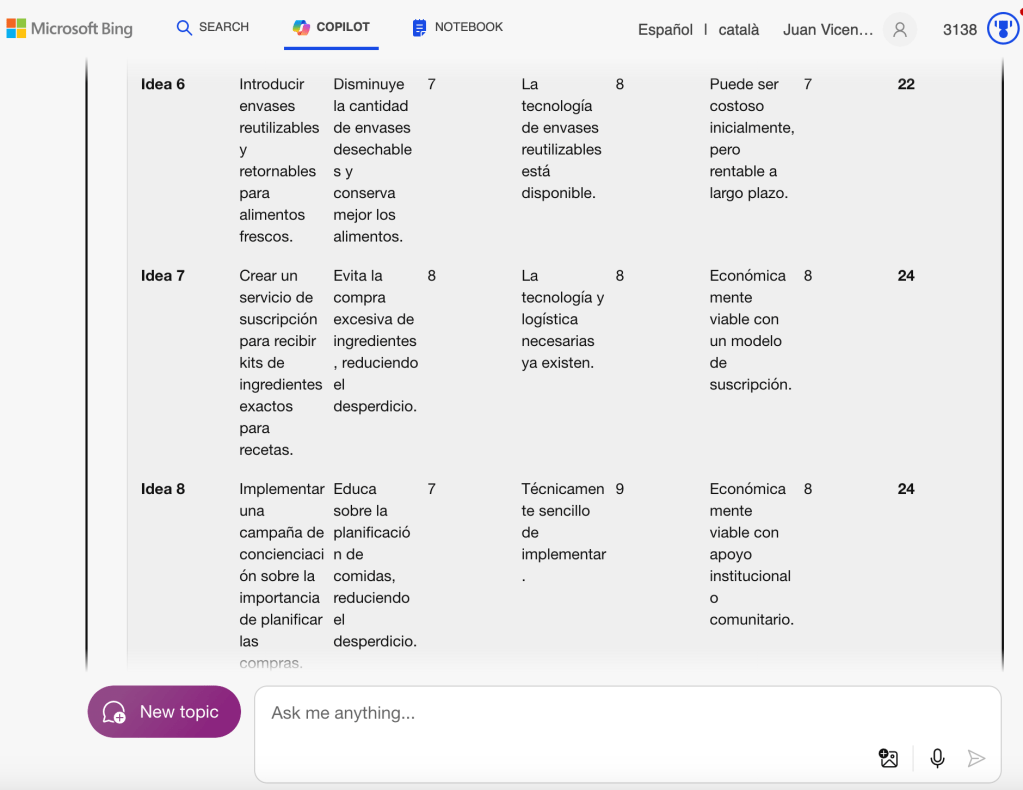Open the Rewards trophy badge icon

coord(1002,29)
